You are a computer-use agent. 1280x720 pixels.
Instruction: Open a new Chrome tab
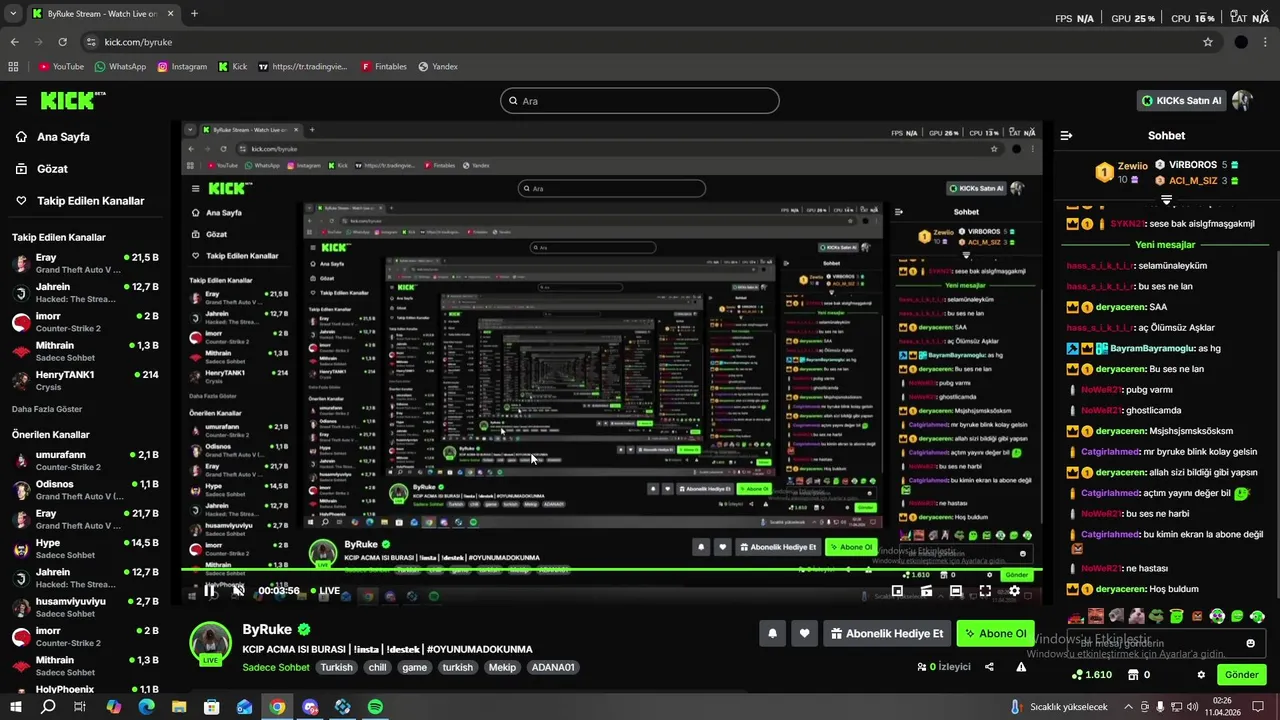[x=194, y=14]
